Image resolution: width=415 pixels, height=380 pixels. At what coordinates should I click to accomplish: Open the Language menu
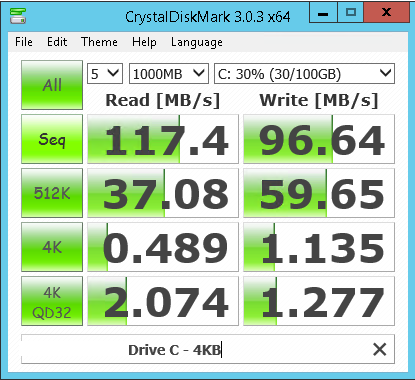pyautogui.click(x=197, y=42)
